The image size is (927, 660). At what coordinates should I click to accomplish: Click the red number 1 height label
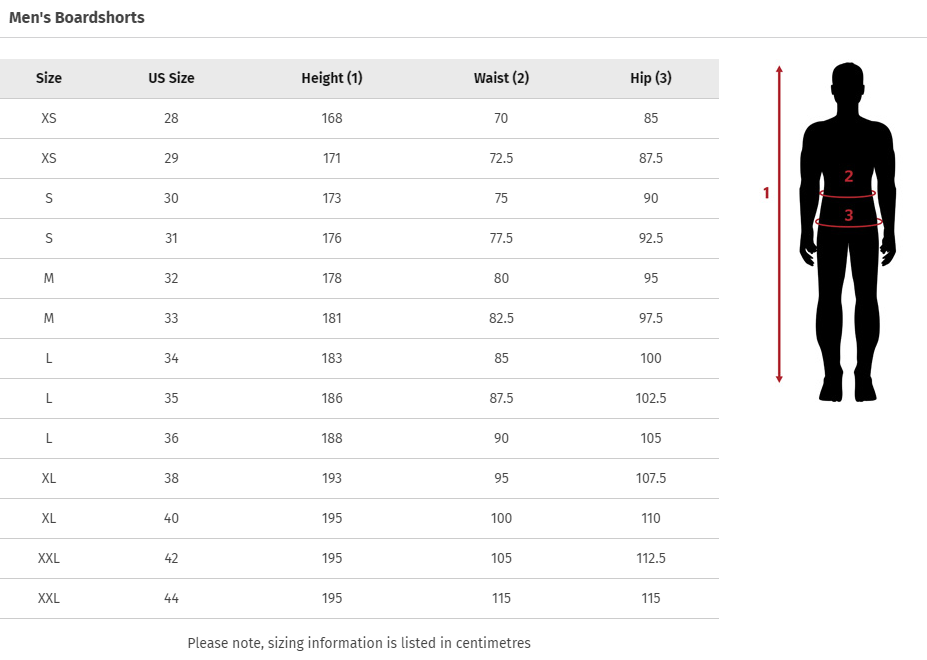tap(767, 193)
